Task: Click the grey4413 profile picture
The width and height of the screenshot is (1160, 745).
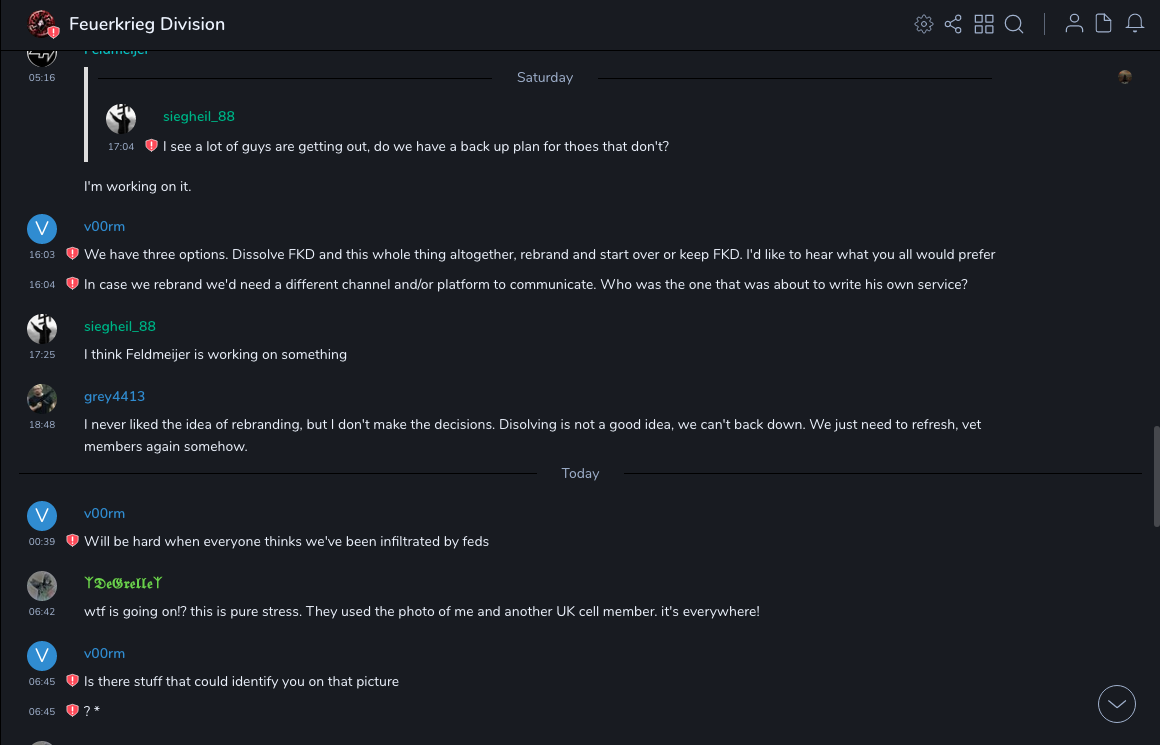Action: (42, 399)
